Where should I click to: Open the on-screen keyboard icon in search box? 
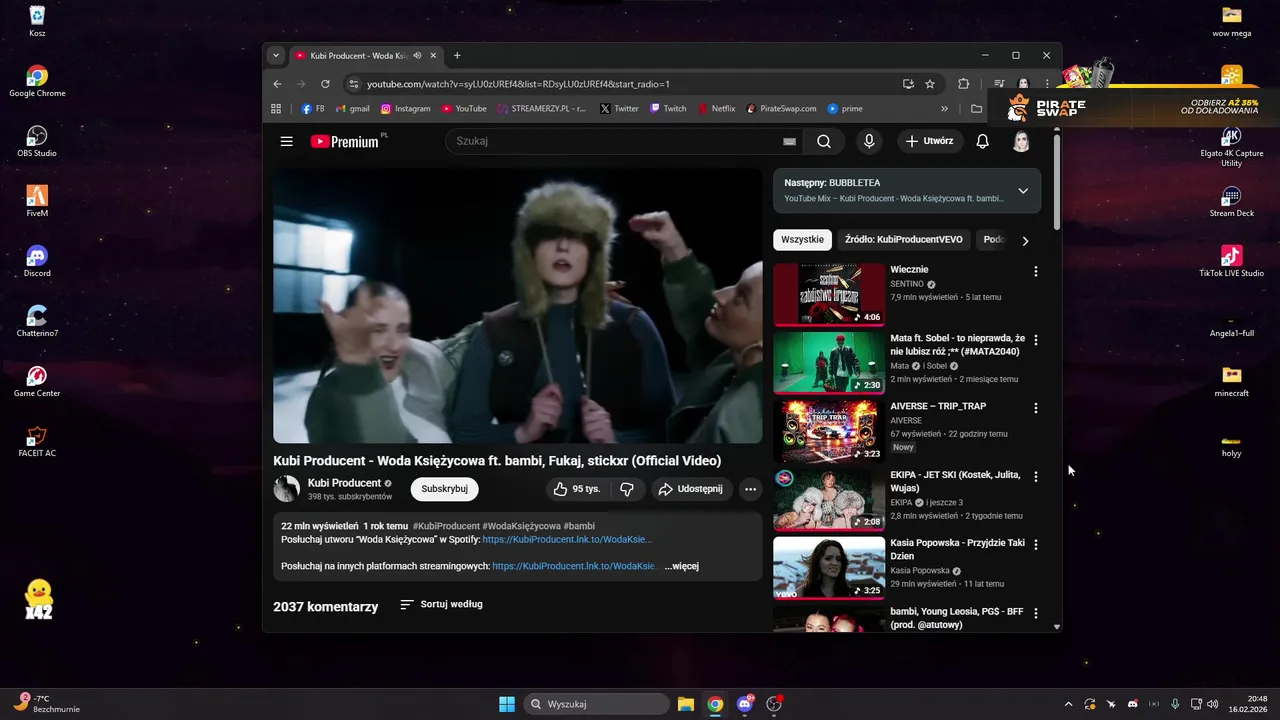point(789,142)
